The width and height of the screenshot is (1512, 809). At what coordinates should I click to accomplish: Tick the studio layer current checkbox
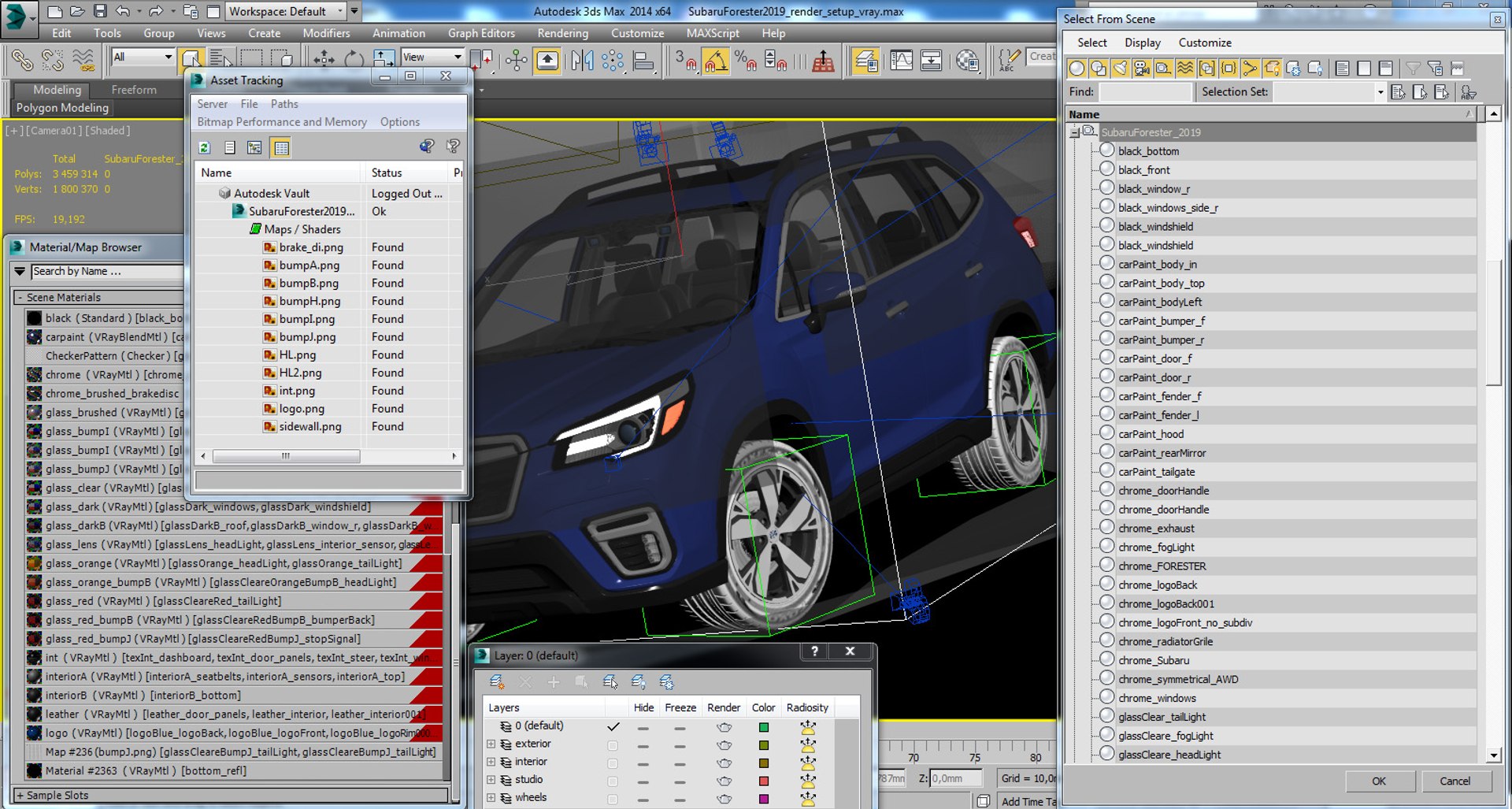click(x=613, y=781)
